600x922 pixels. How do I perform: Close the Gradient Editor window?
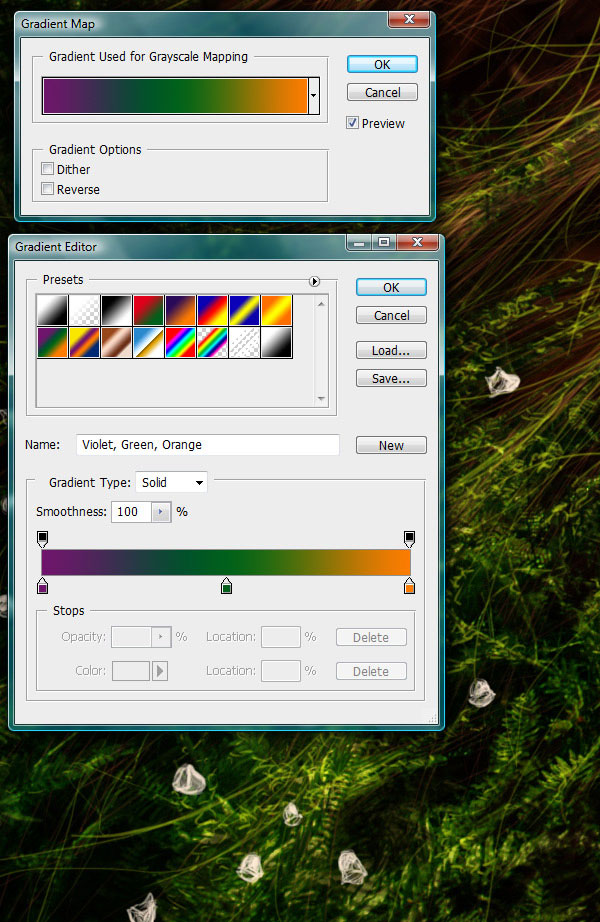pyautogui.click(x=418, y=242)
